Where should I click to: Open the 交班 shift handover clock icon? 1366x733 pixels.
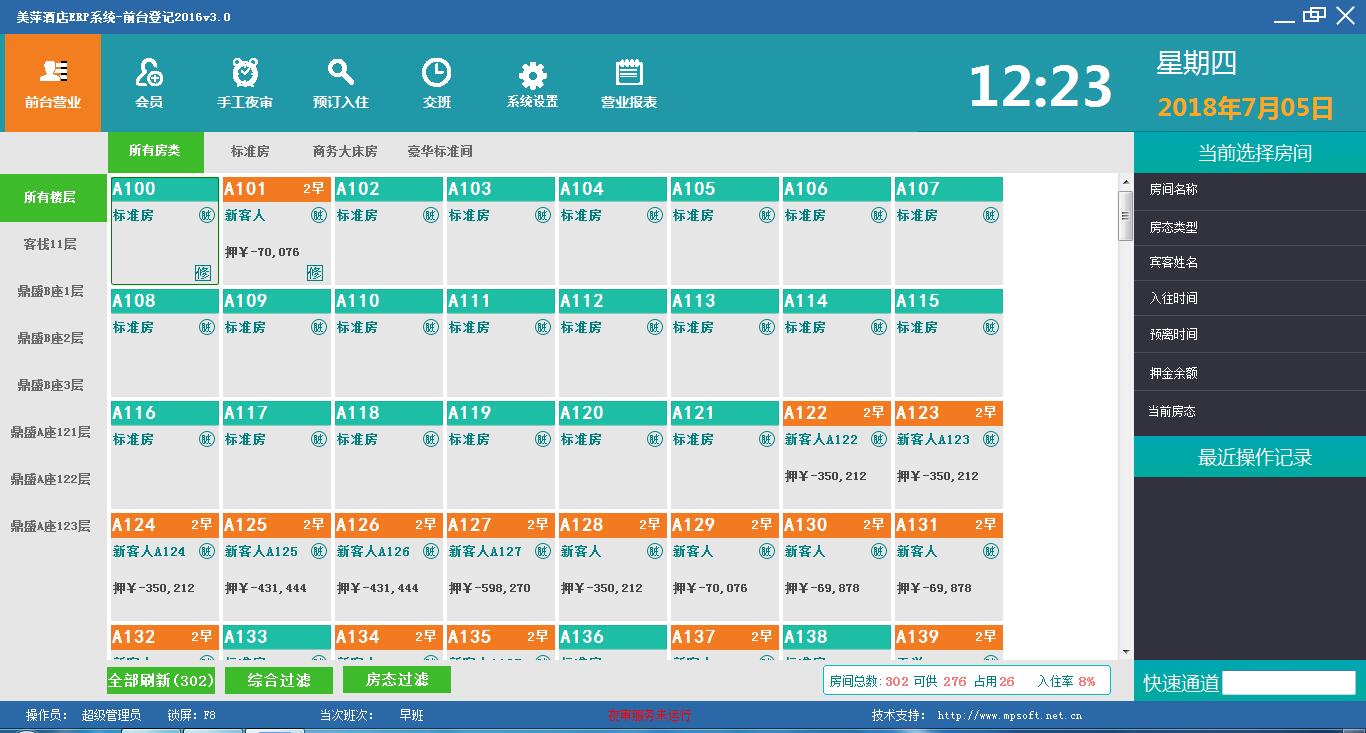[x=437, y=83]
